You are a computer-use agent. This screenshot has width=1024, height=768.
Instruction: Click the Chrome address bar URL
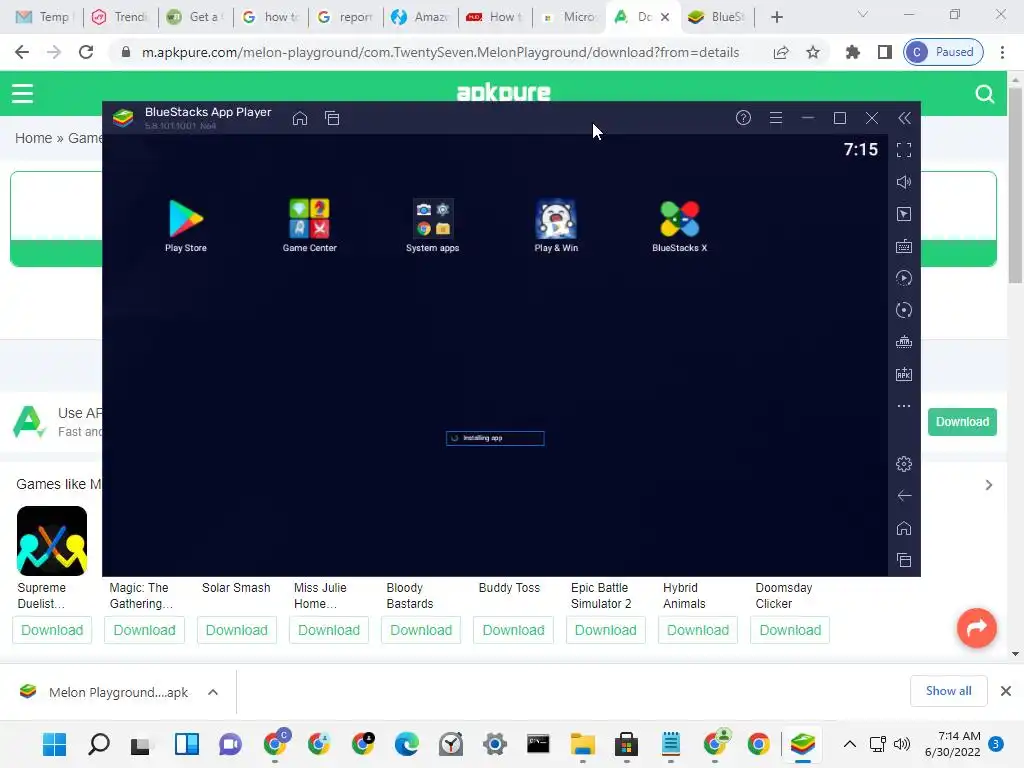point(440,52)
